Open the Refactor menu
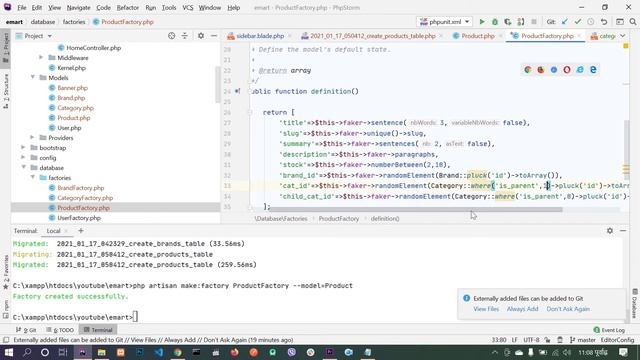 click(x=127, y=8)
